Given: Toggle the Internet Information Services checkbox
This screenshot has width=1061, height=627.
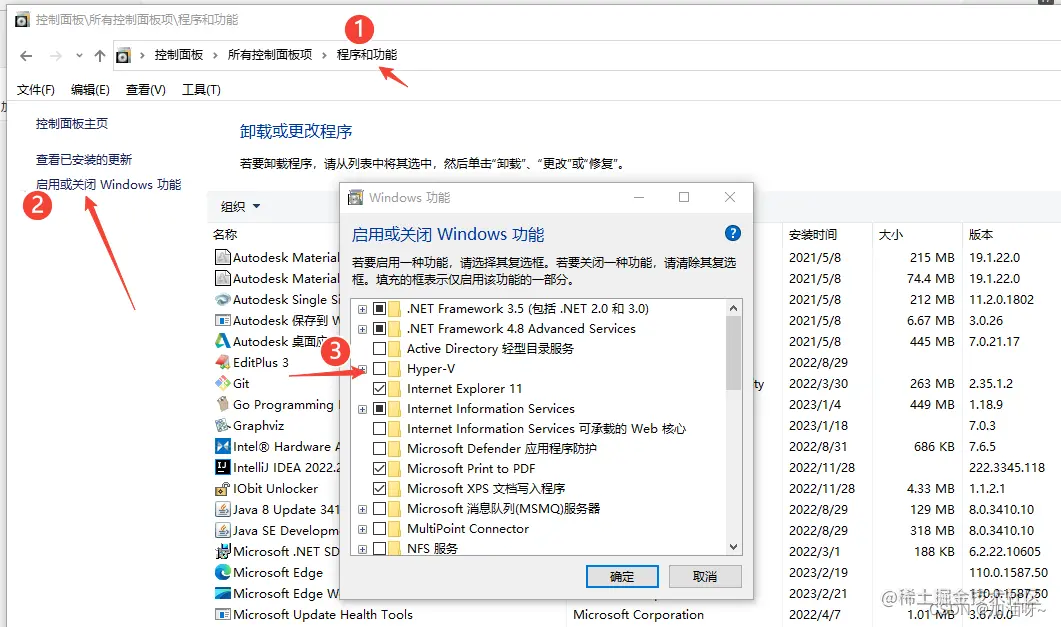Looking at the screenshot, I should (x=380, y=409).
